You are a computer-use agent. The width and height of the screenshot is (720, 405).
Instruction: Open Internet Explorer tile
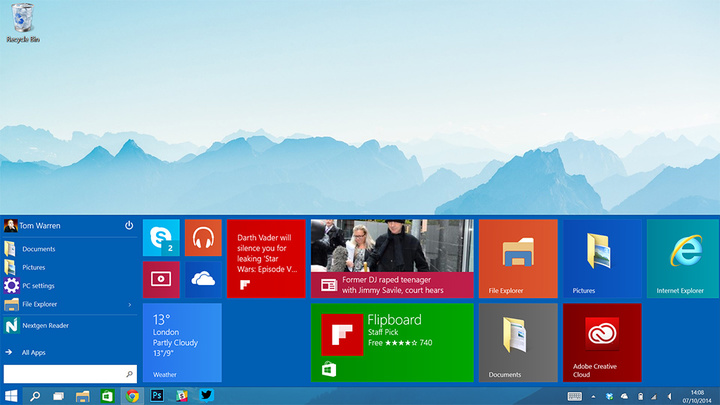pyautogui.click(x=682, y=258)
